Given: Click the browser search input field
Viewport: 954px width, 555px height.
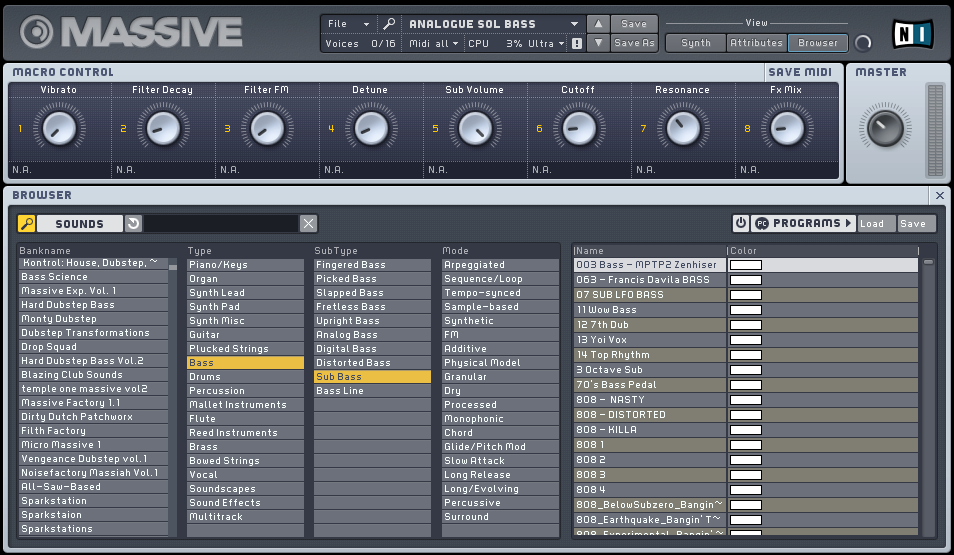Looking at the screenshot, I should (x=221, y=224).
